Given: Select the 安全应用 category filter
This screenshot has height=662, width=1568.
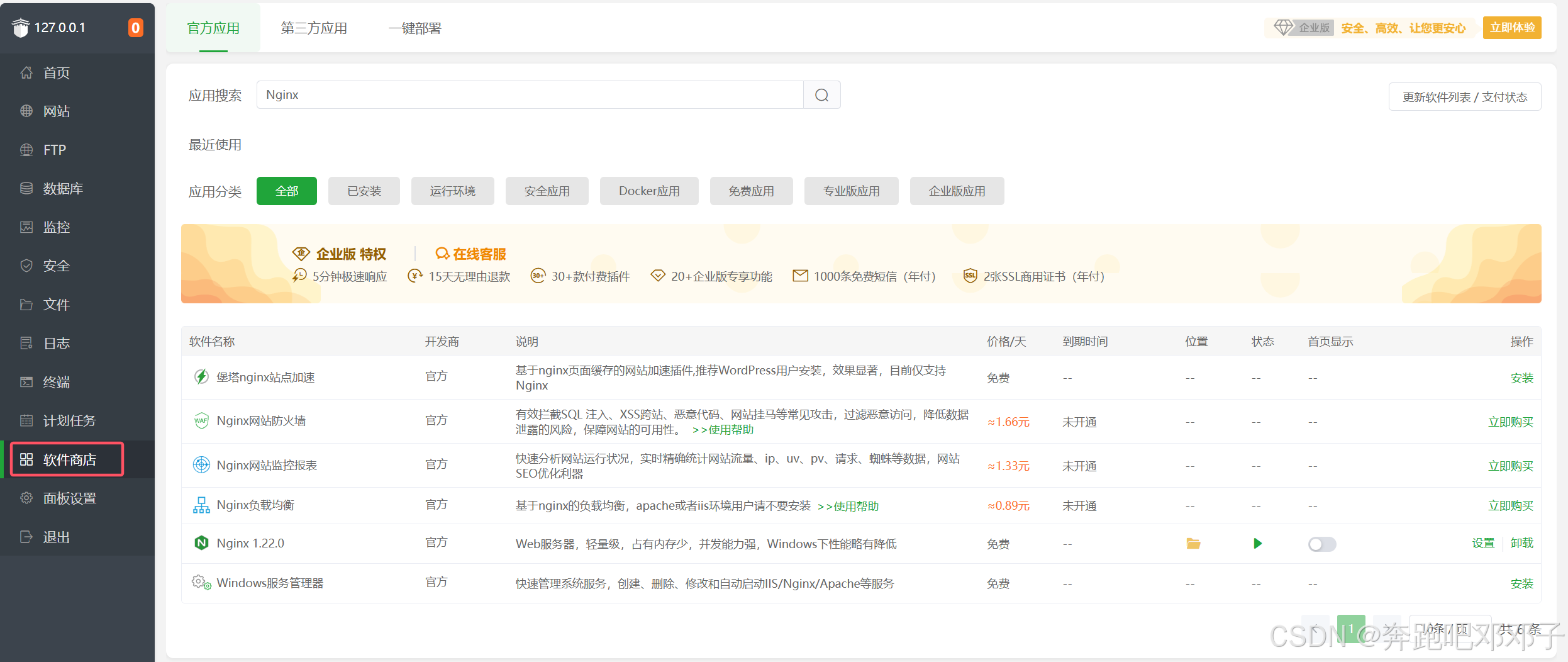Looking at the screenshot, I should pyautogui.click(x=547, y=191).
